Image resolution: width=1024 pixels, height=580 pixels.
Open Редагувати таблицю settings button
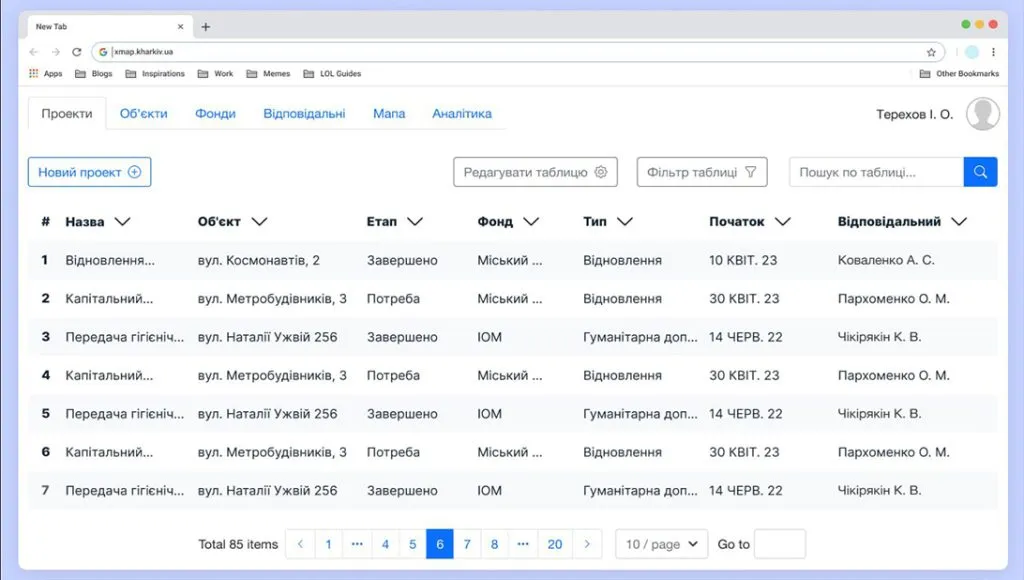[535, 172]
